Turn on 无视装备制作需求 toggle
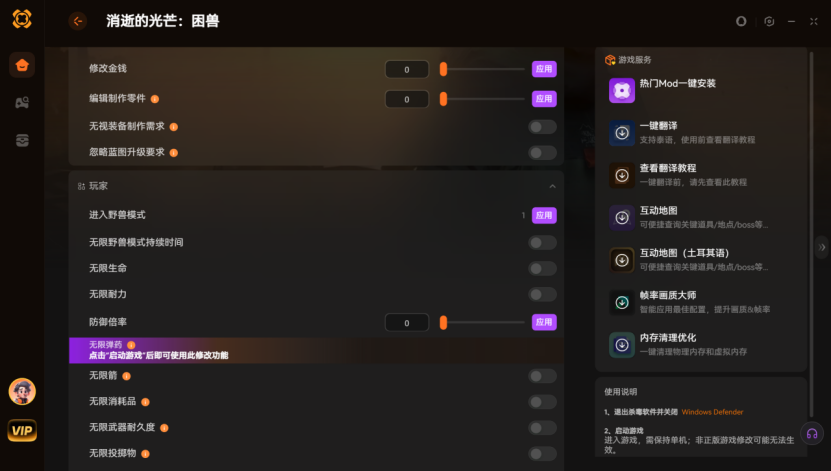This screenshot has width=831, height=471. click(542, 127)
